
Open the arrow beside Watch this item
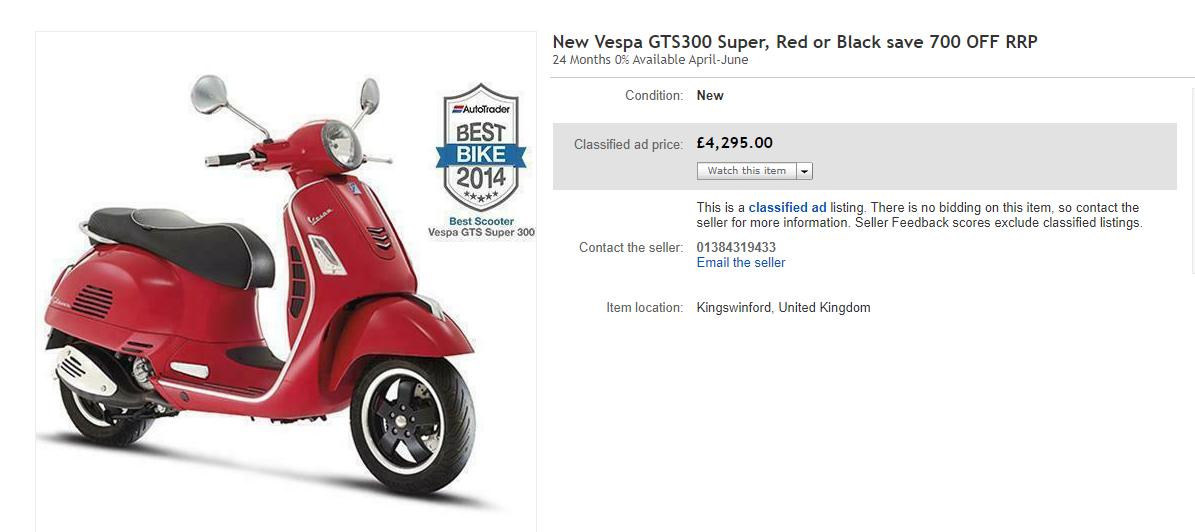[x=805, y=171]
